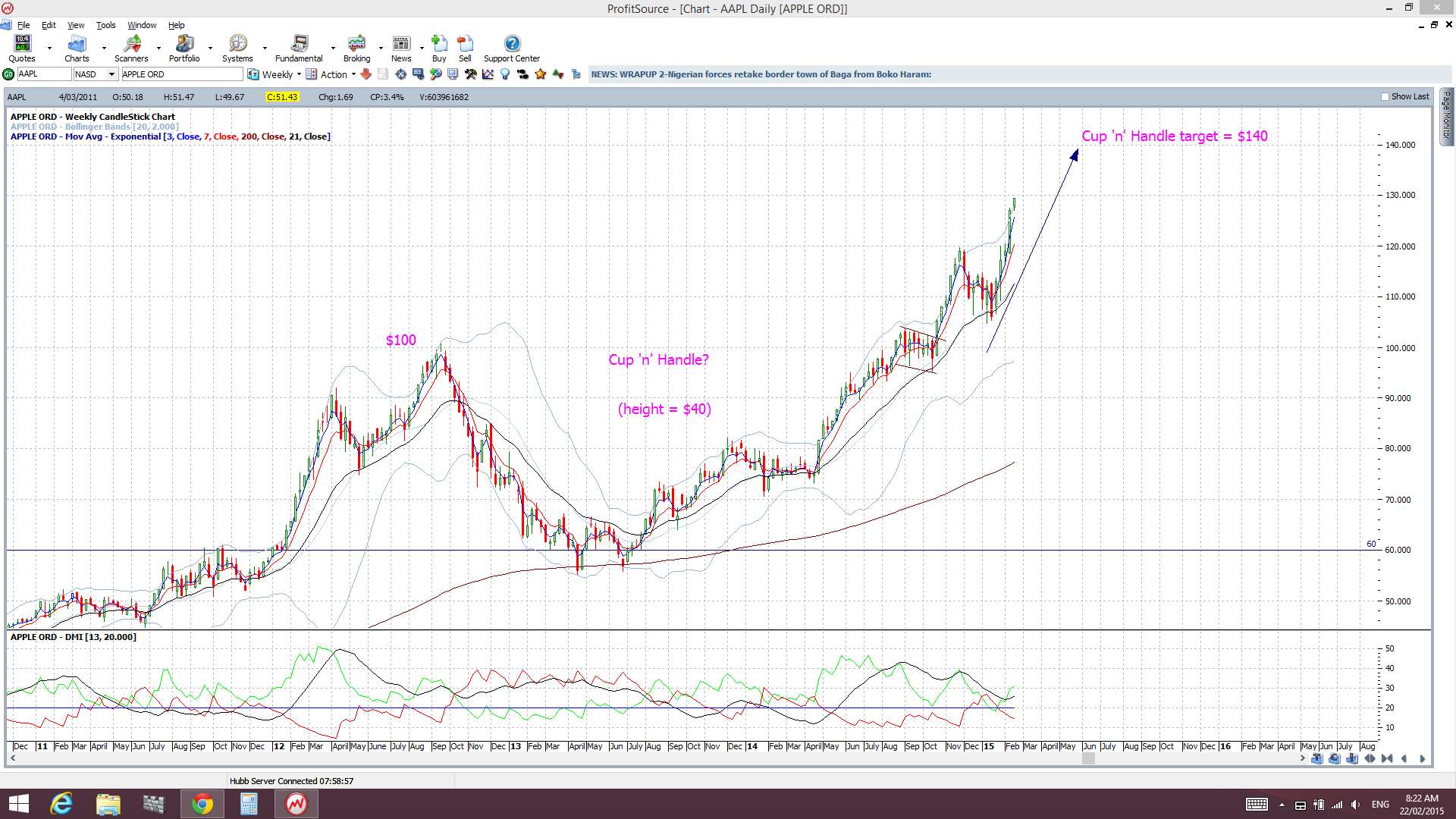
Task: Open the Quotes toolbar icon
Action: [x=22, y=49]
